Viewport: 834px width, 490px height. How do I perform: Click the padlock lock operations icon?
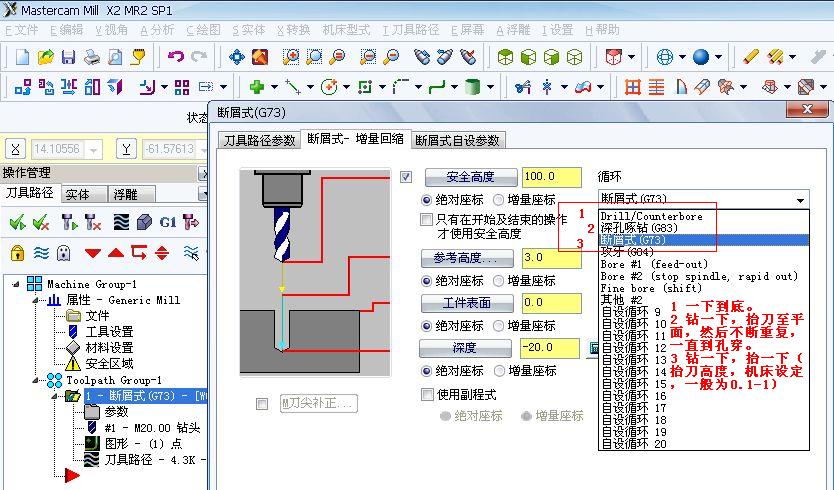(x=17, y=253)
